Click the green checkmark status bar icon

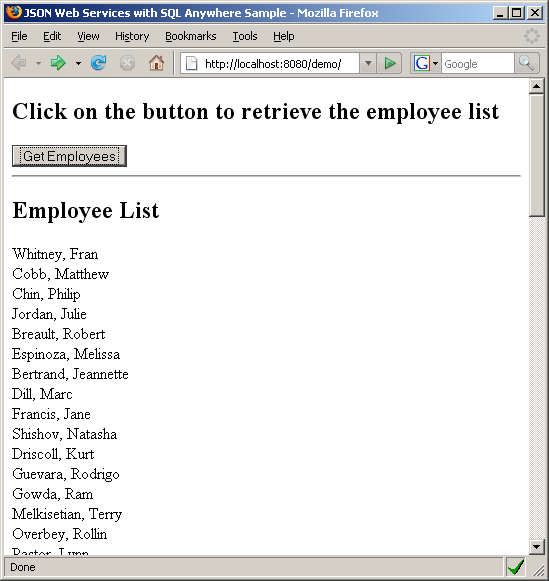point(516,567)
